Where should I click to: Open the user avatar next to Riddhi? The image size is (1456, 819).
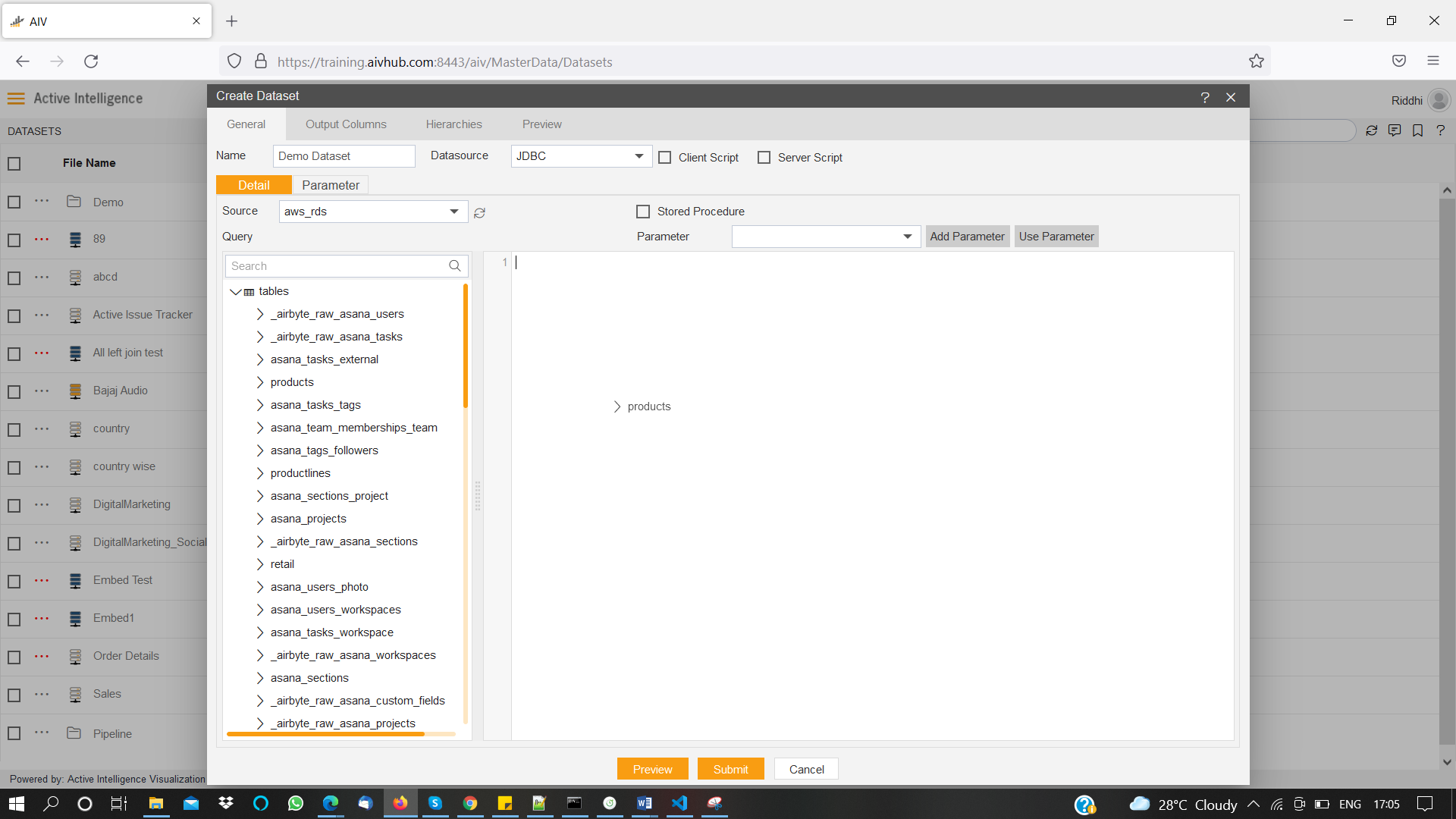1439,100
